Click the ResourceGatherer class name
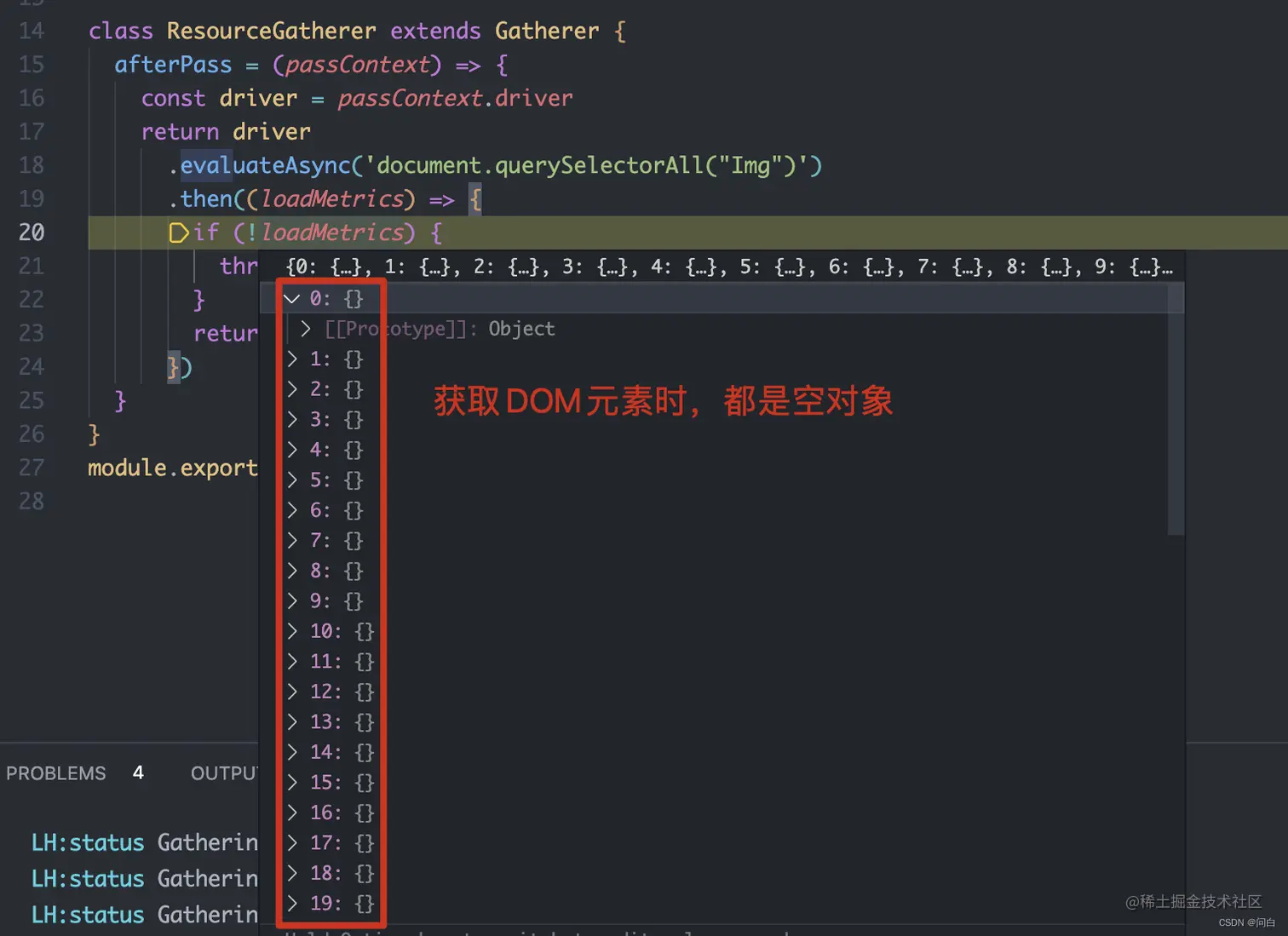This screenshot has width=1288, height=936. (x=271, y=32)
